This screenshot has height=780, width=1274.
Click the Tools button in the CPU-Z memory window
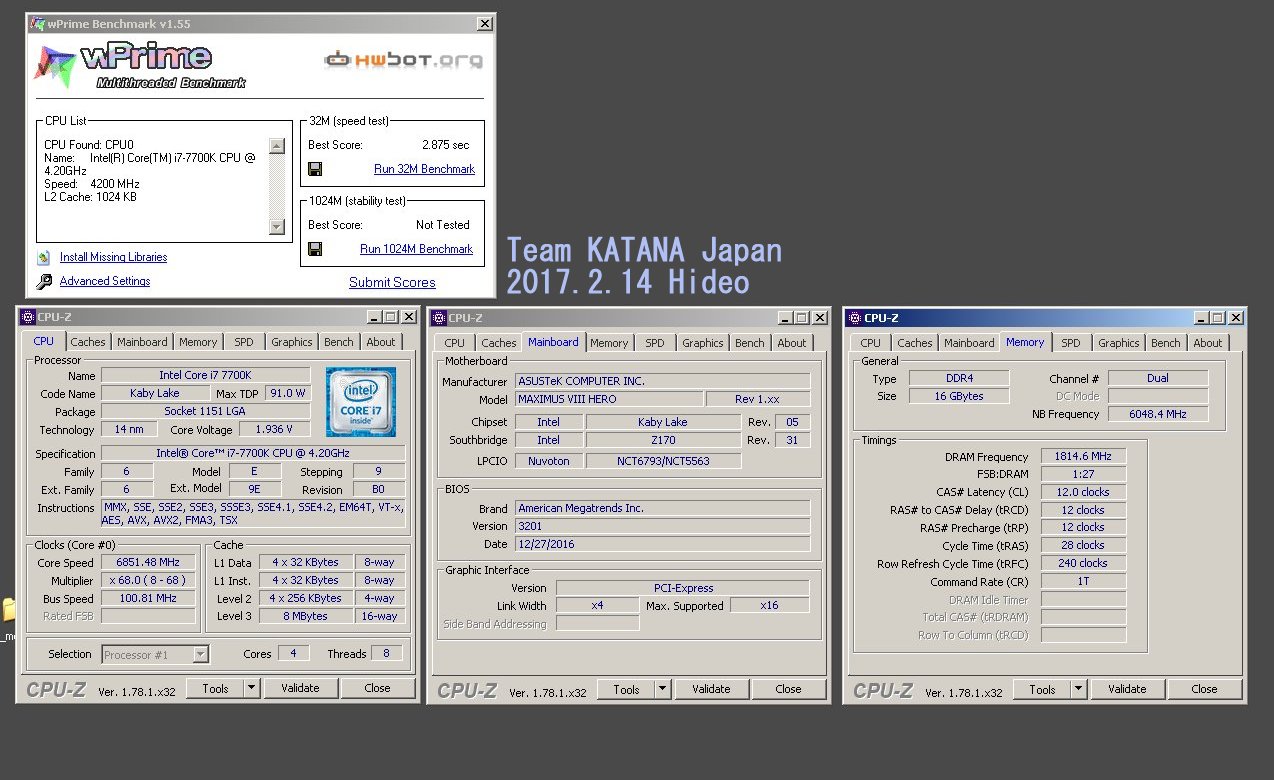click(x=1042, y=689)
